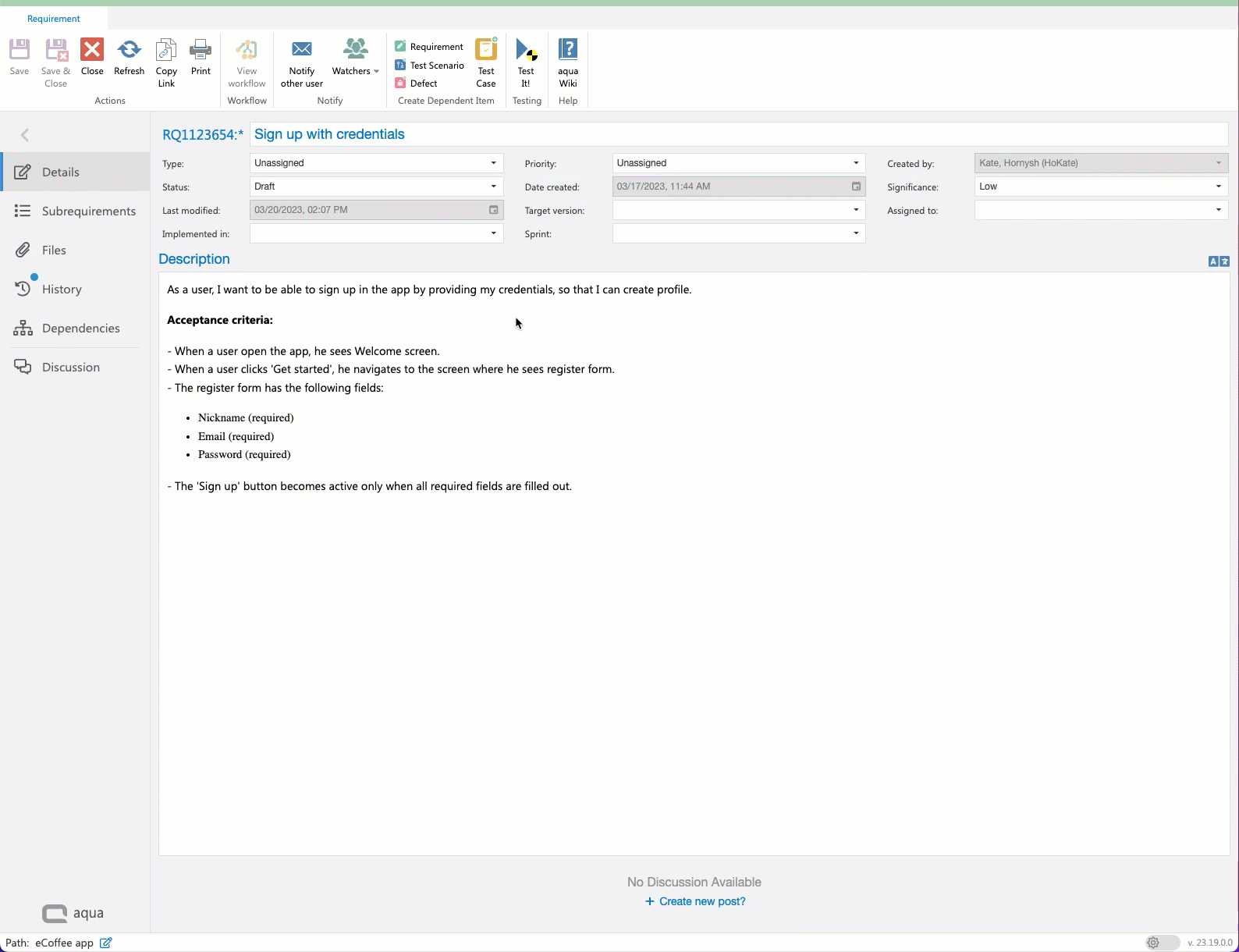The height and width of the screenshot is (952, 1239).
Task: Expand the Implemented in dropdown
Action: (493, 233)
